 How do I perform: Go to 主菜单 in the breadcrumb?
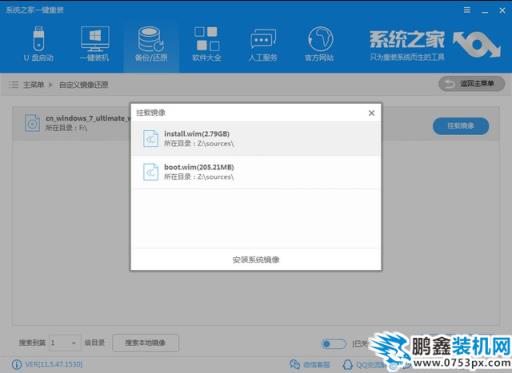tap(33, 85)
